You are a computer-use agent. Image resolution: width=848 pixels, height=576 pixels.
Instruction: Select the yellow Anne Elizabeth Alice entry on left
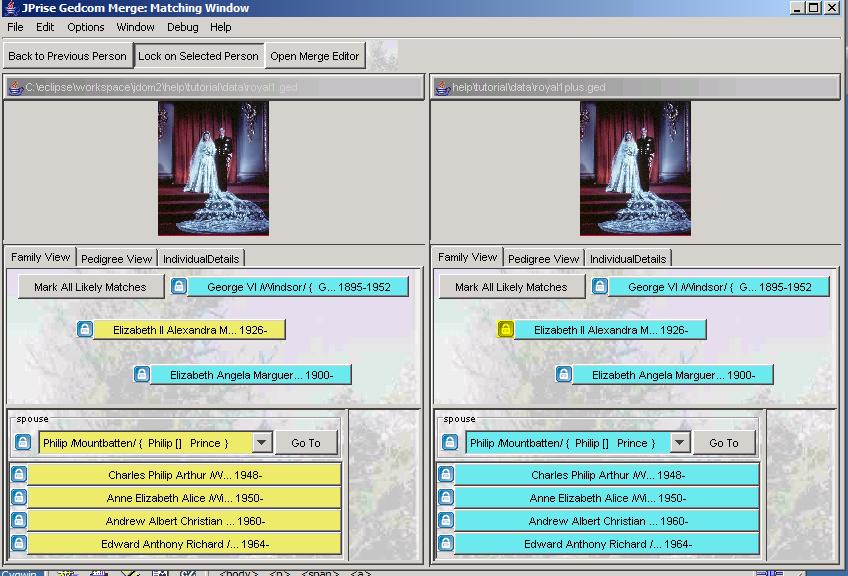(184, 498)
